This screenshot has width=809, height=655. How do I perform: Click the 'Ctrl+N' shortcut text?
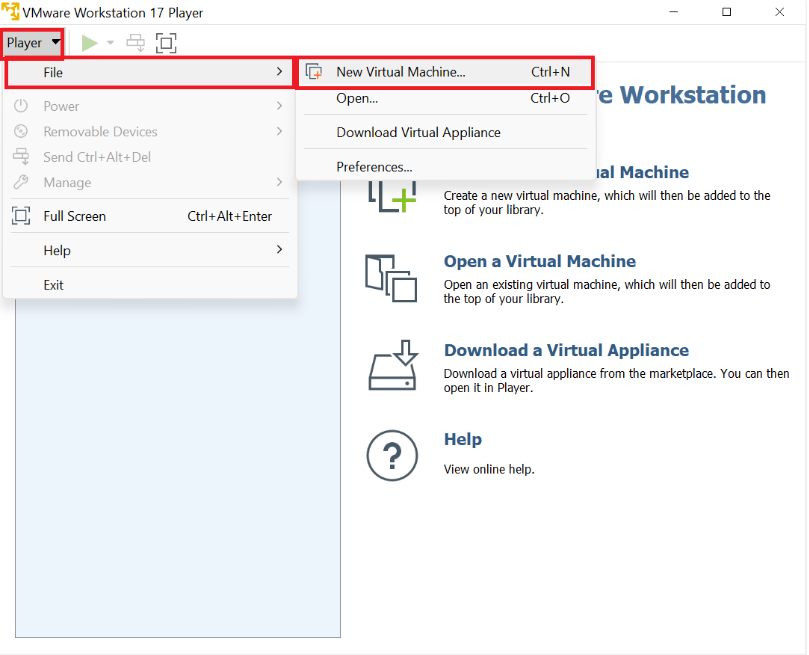coord(551,72)
